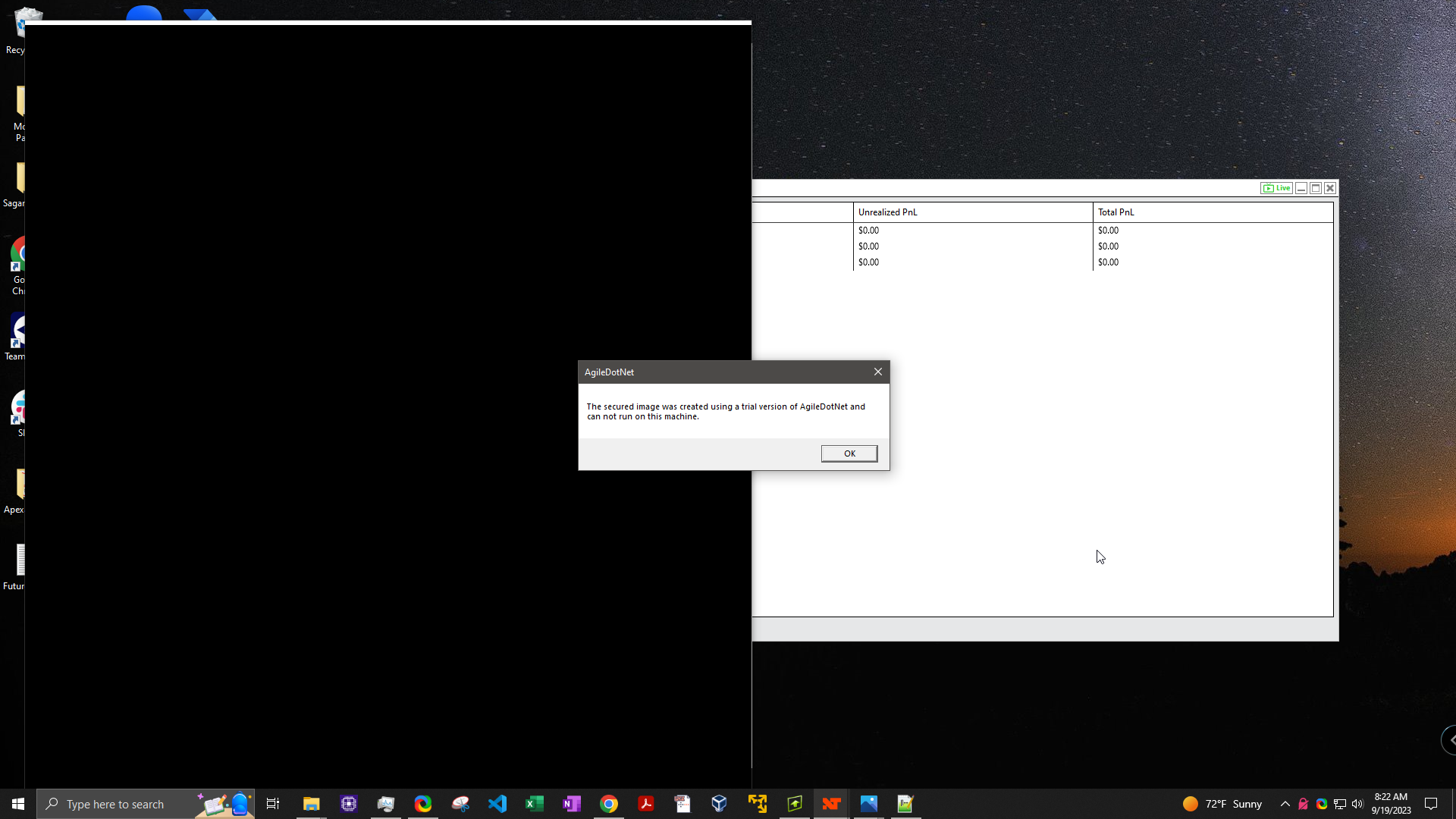Click the green Live status indicator
Screen dimensions: 1456x819
coord(1276,188)
